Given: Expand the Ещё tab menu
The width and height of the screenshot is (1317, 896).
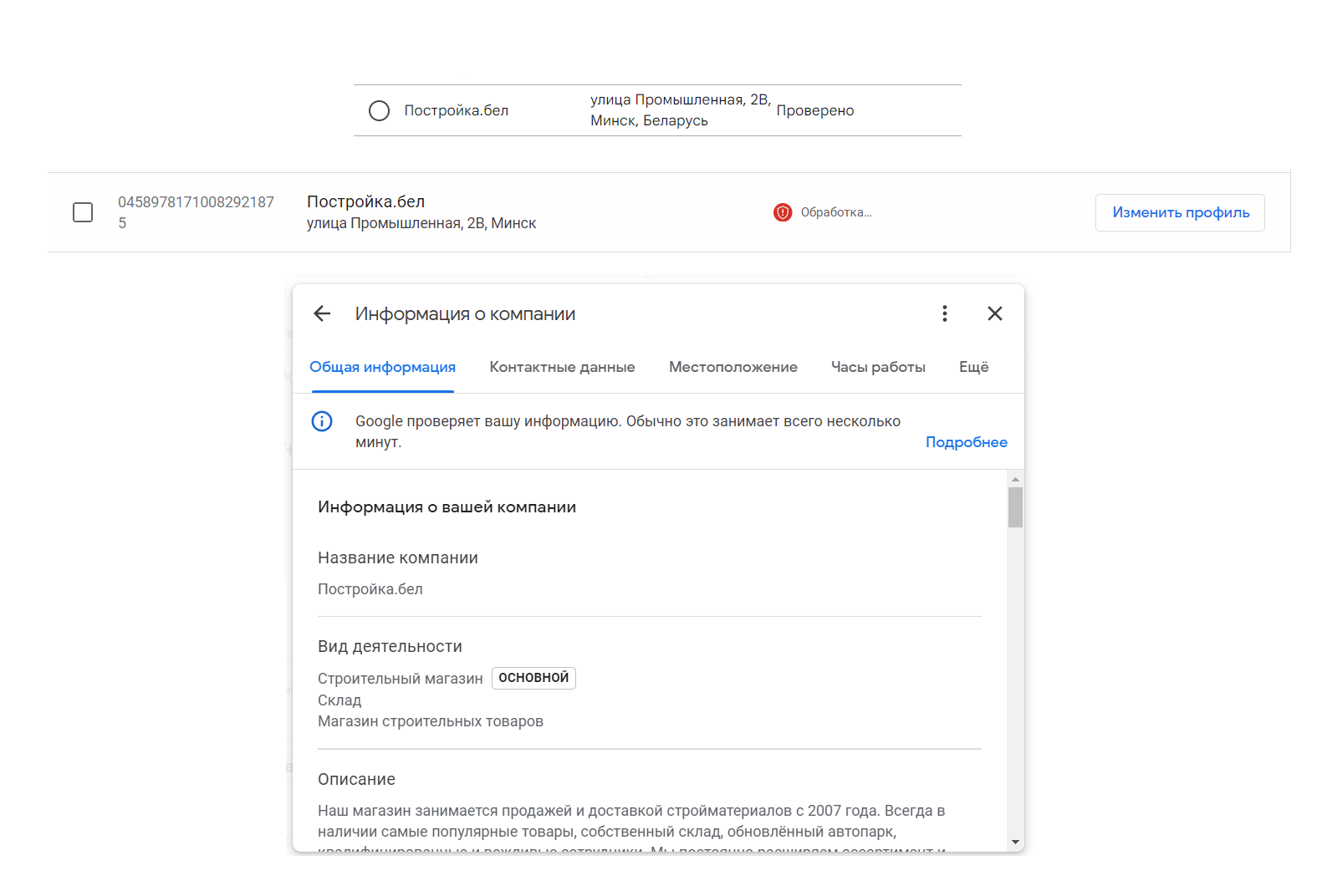Looking at the screenshot, I should pos(974,367).
